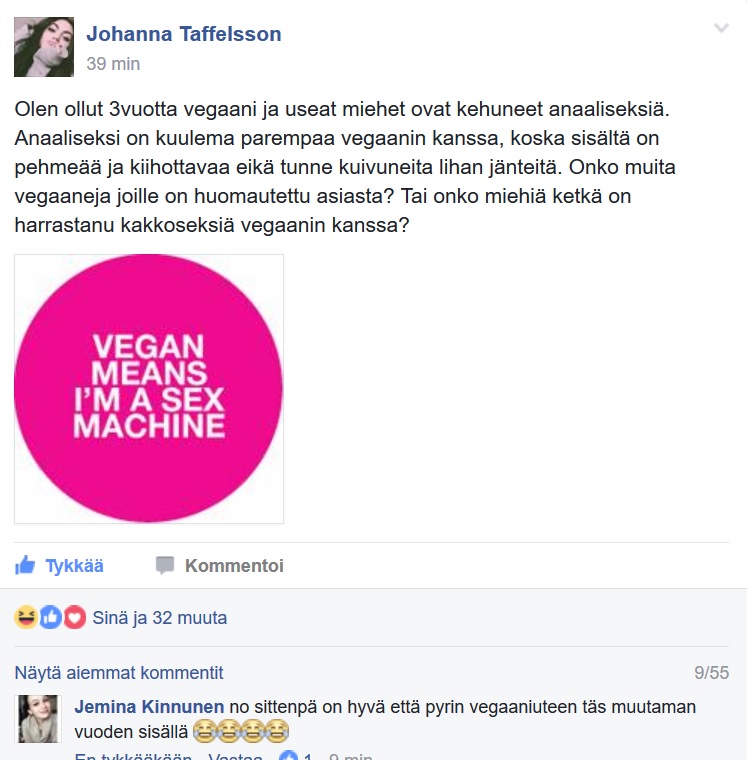Open Jemina Kinnunen's profile link
747x760 pixels.
point(149,707)
